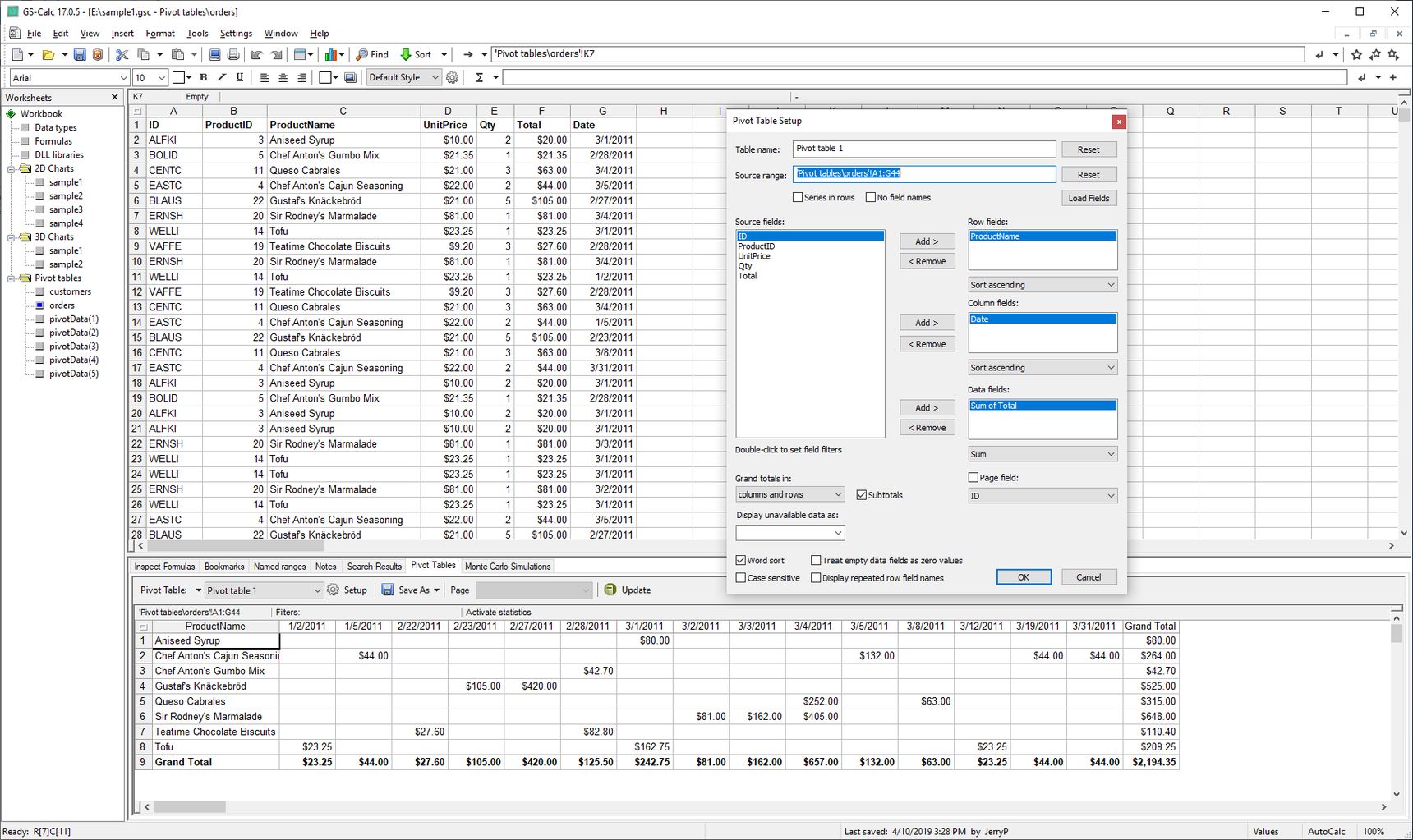Click the green Sort arrow tool

click(416, 54)
